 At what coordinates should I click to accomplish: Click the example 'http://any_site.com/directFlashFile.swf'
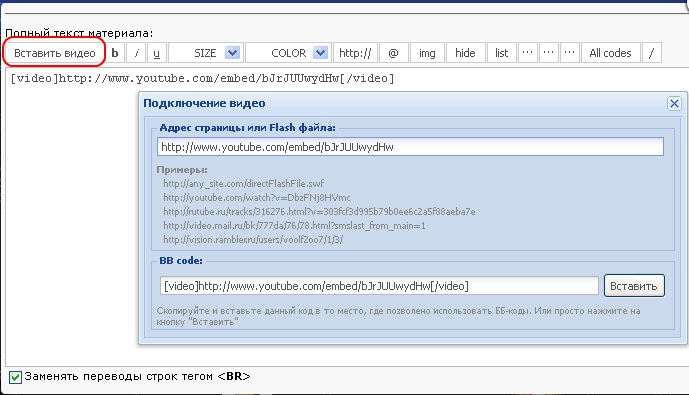[243, 184]
